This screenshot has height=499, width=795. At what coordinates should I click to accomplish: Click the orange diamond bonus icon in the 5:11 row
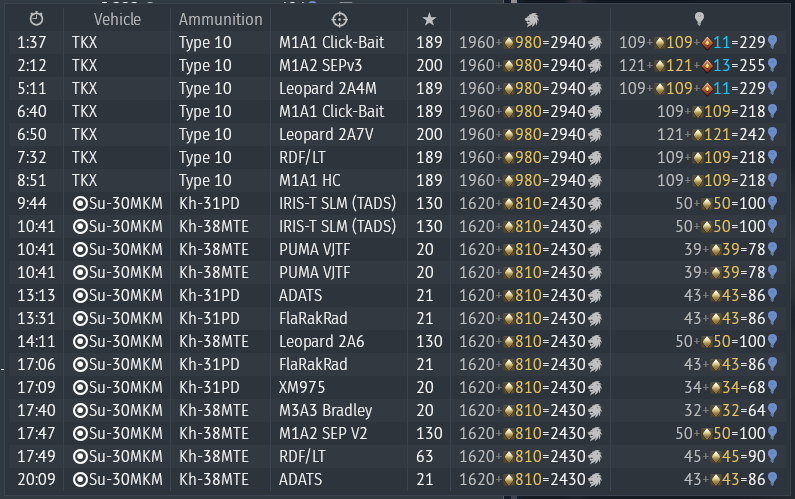point(707,89)
